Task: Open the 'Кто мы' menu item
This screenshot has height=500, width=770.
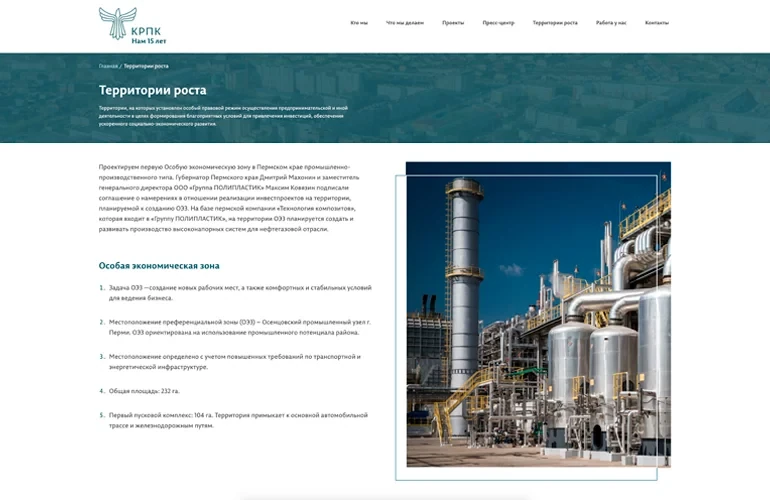Action: (x=359, y=23)
